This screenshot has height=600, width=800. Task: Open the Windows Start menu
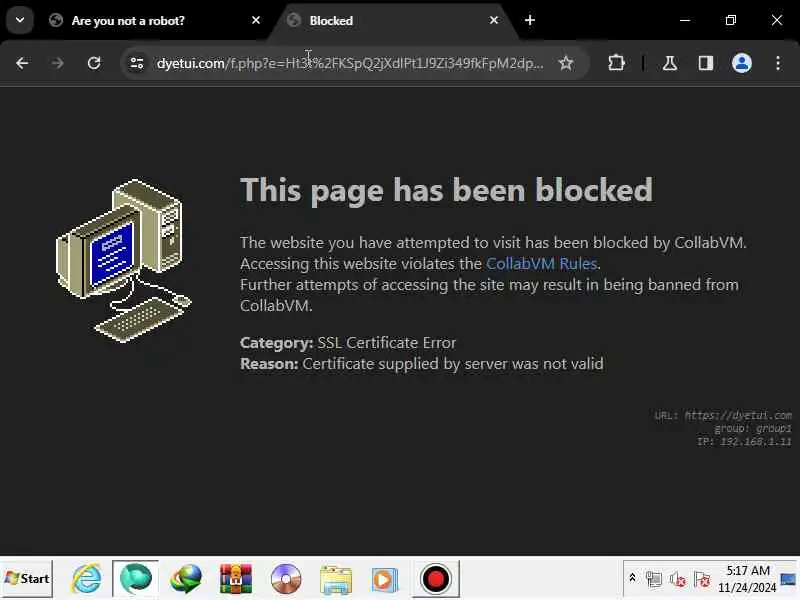point(27,579)
